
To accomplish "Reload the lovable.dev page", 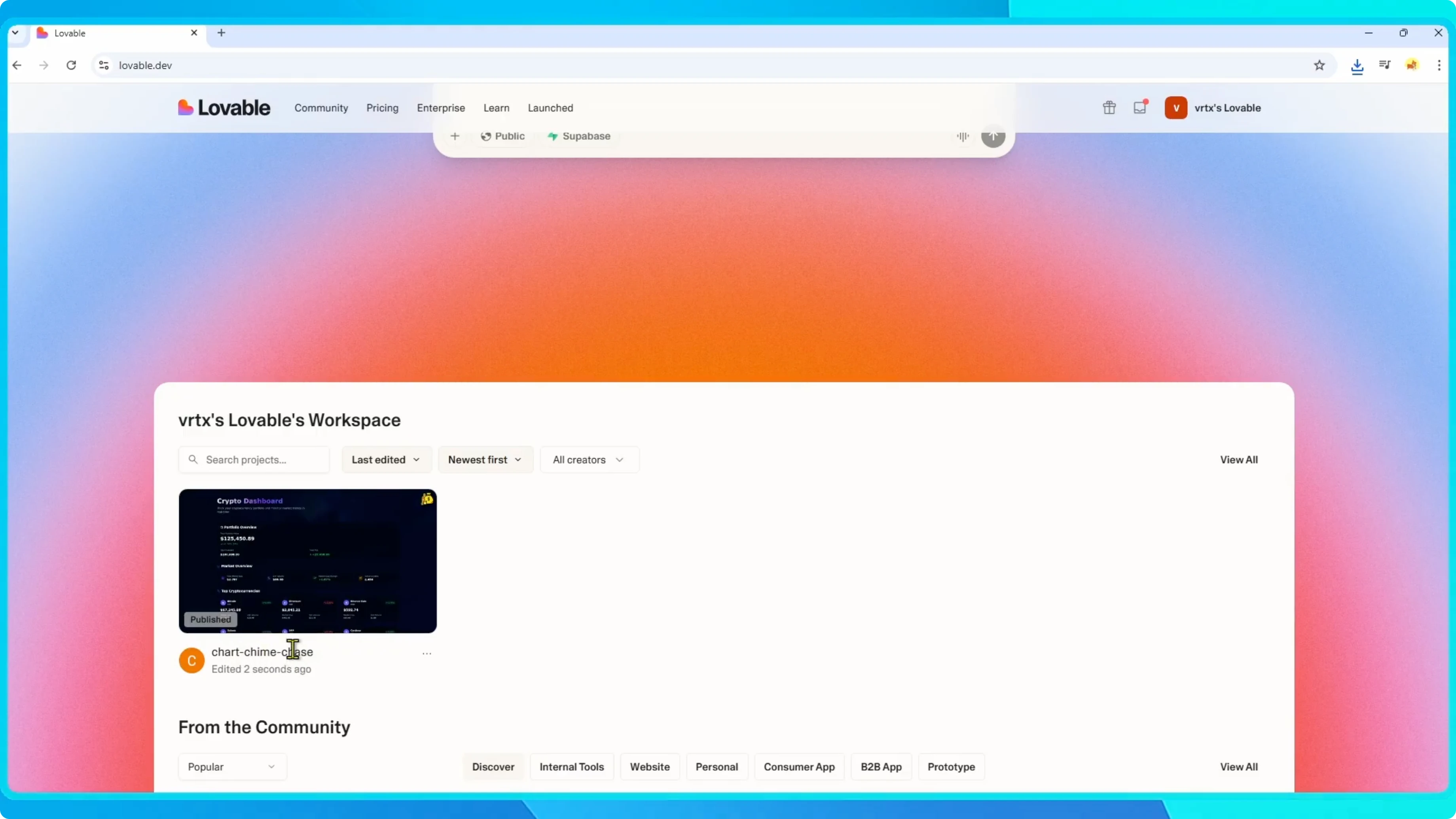I will (71, 65).
